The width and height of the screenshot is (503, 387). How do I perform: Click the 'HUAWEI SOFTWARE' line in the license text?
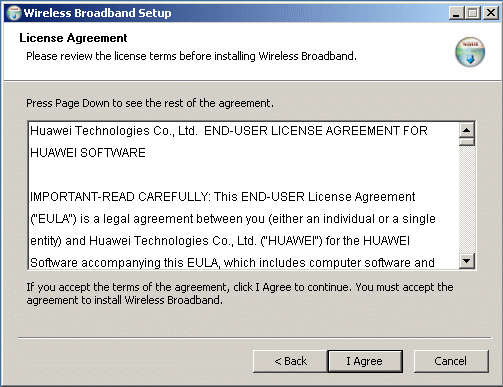click(x=88, y=153)
